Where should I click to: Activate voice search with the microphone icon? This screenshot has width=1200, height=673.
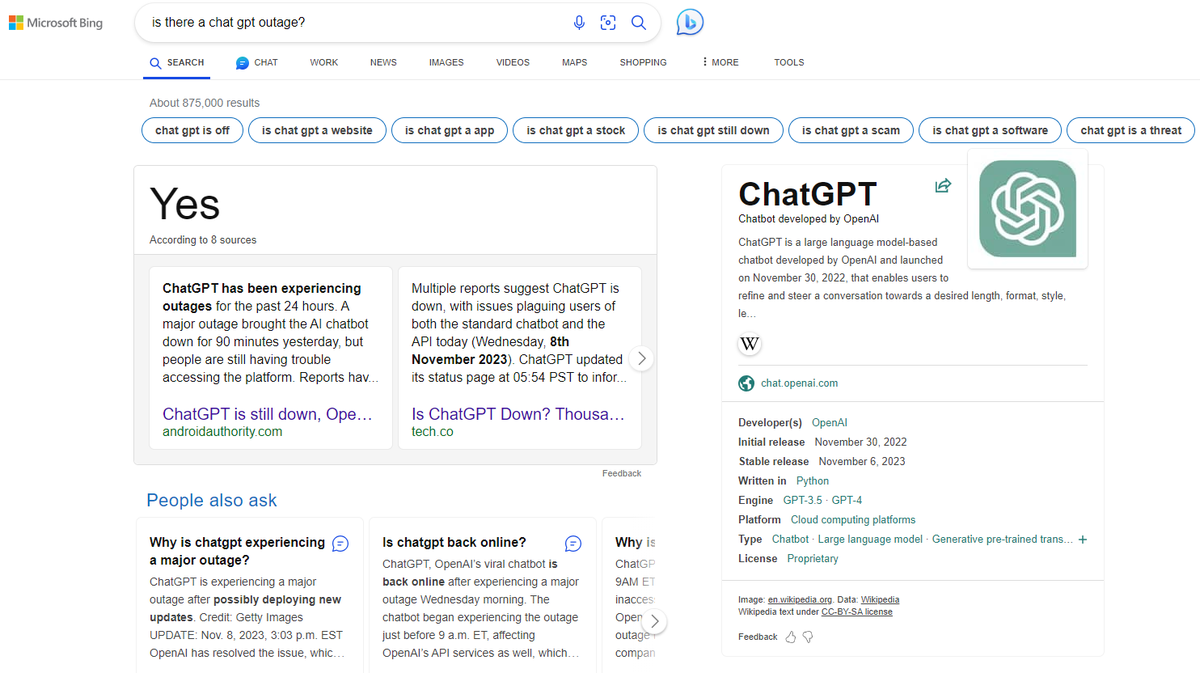pos(579,22)
